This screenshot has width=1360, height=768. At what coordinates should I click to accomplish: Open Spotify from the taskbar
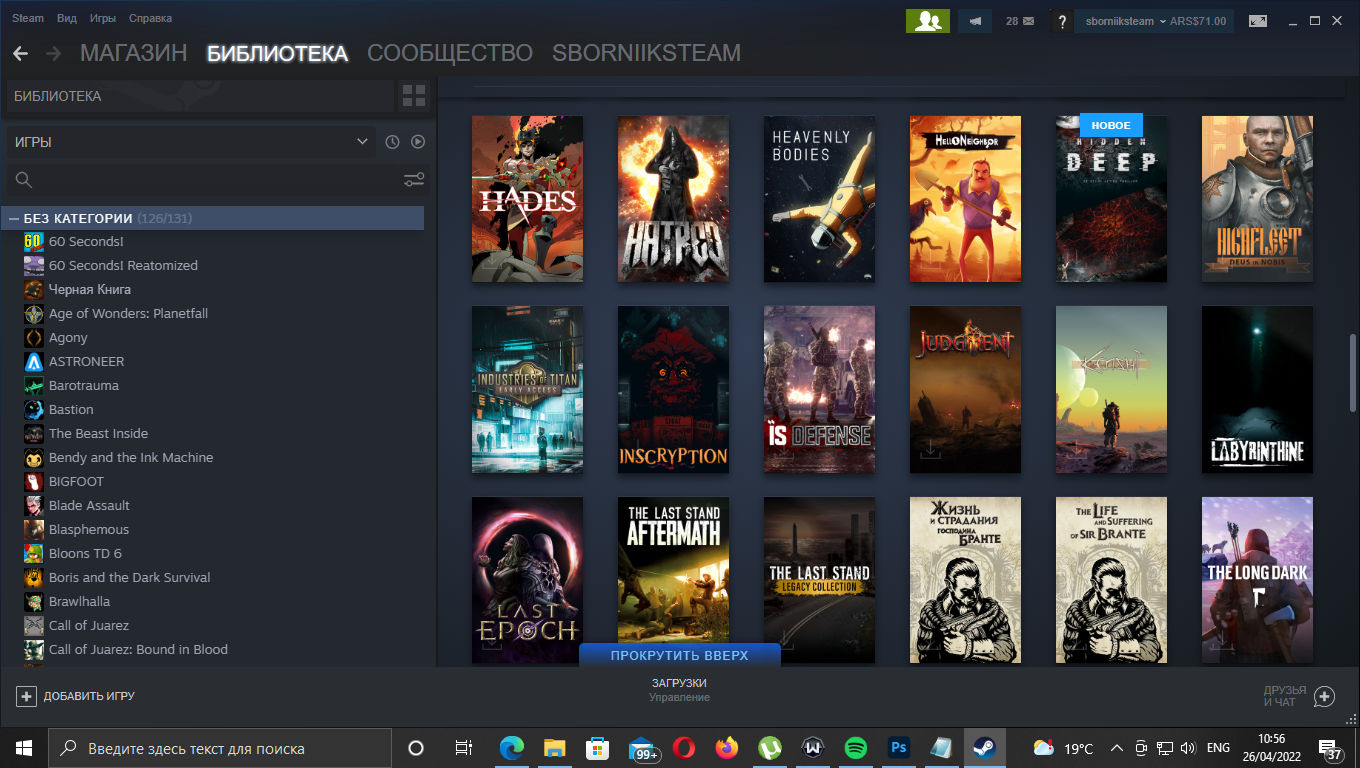[x=855, y=748]
